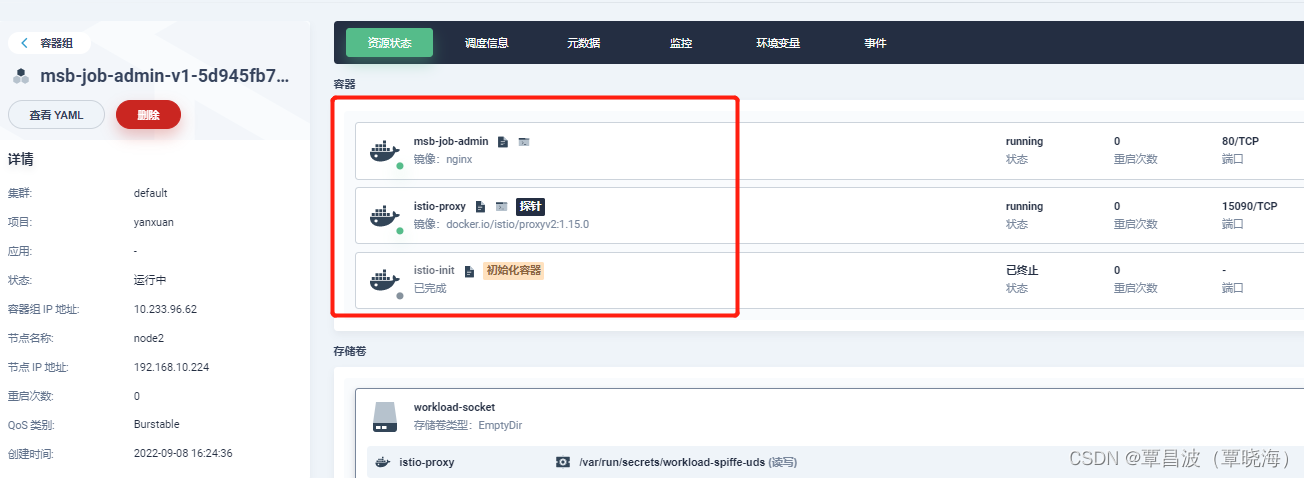
Task: Click the workload-socket volume name
Action: [454, 408]
